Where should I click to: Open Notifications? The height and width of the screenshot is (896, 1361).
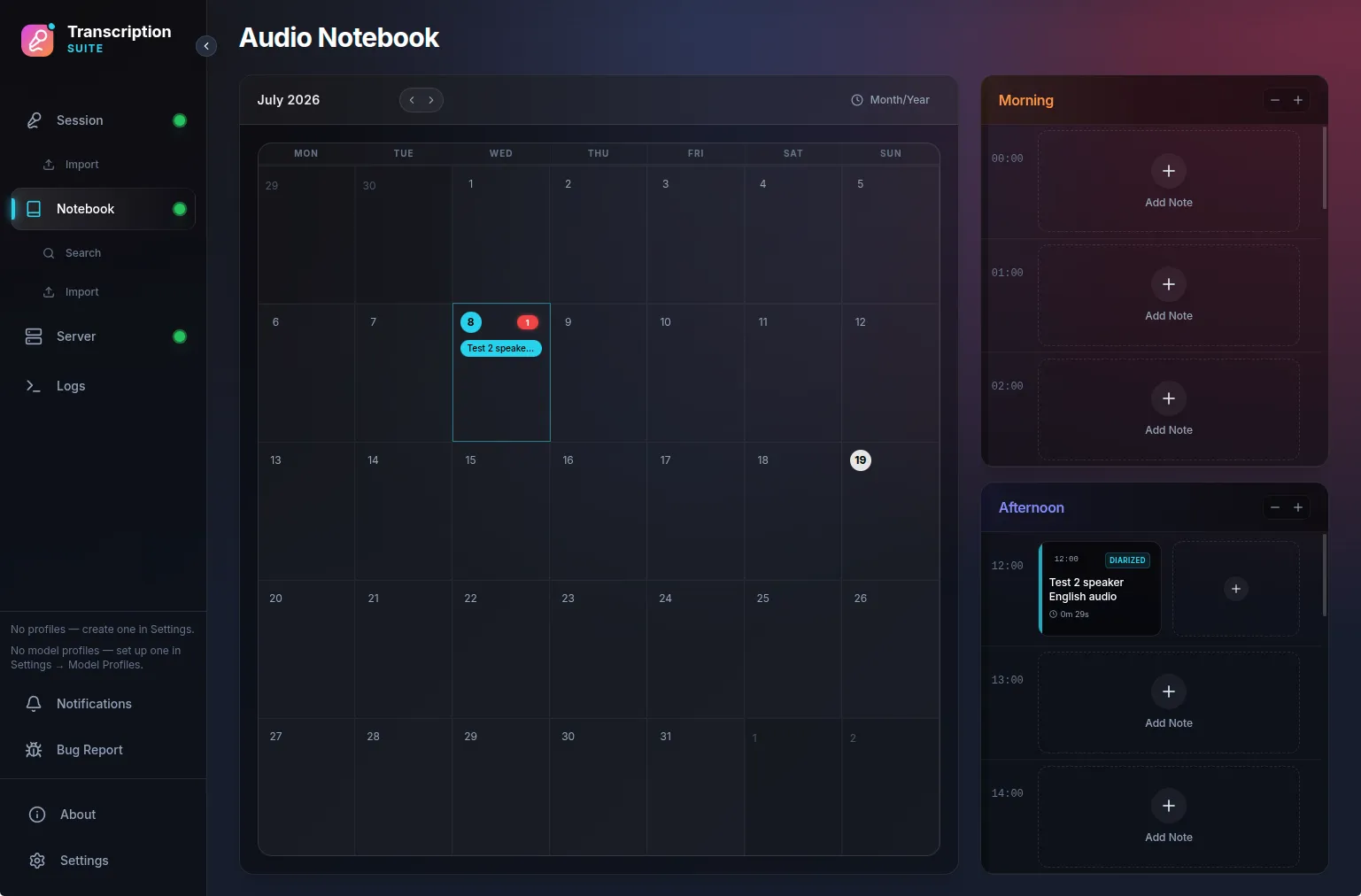[x=103, y=704]
